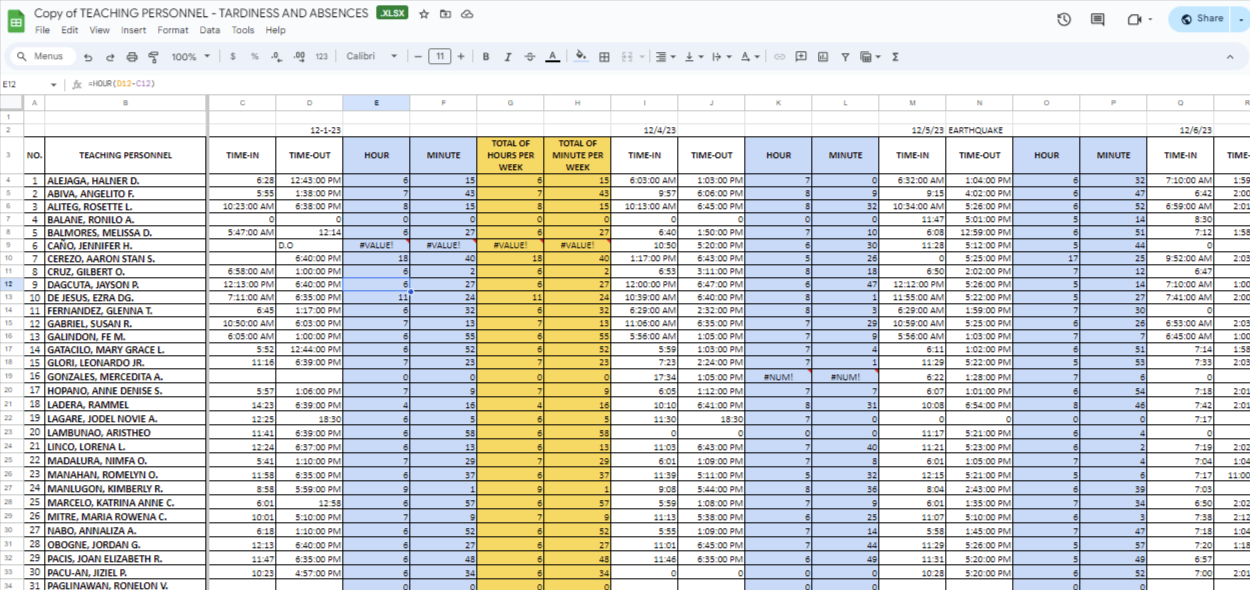Open text rotation dropdown
Viewport: 1250px width, 590px height.
point(750,57)
